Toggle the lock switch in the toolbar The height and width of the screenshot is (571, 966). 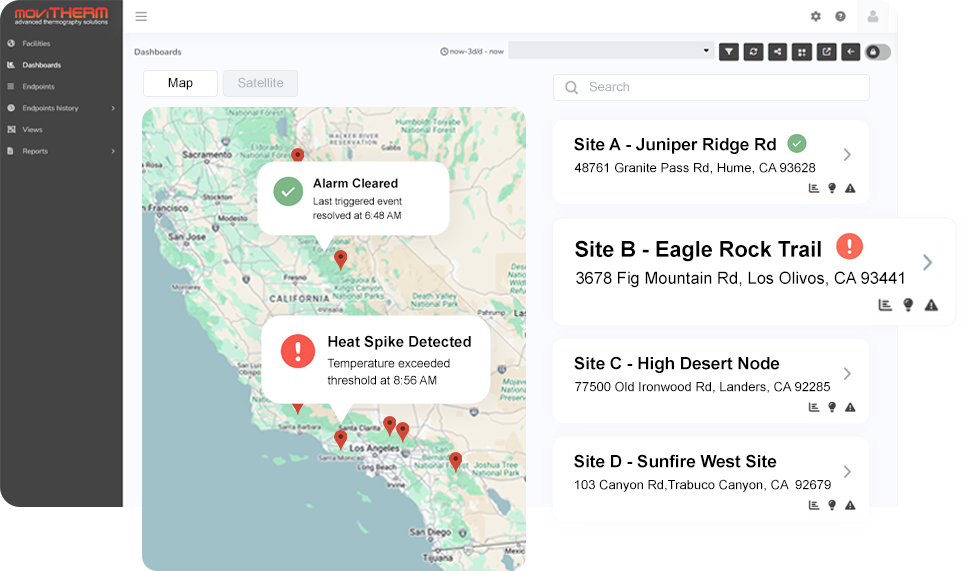coord(877,51)
